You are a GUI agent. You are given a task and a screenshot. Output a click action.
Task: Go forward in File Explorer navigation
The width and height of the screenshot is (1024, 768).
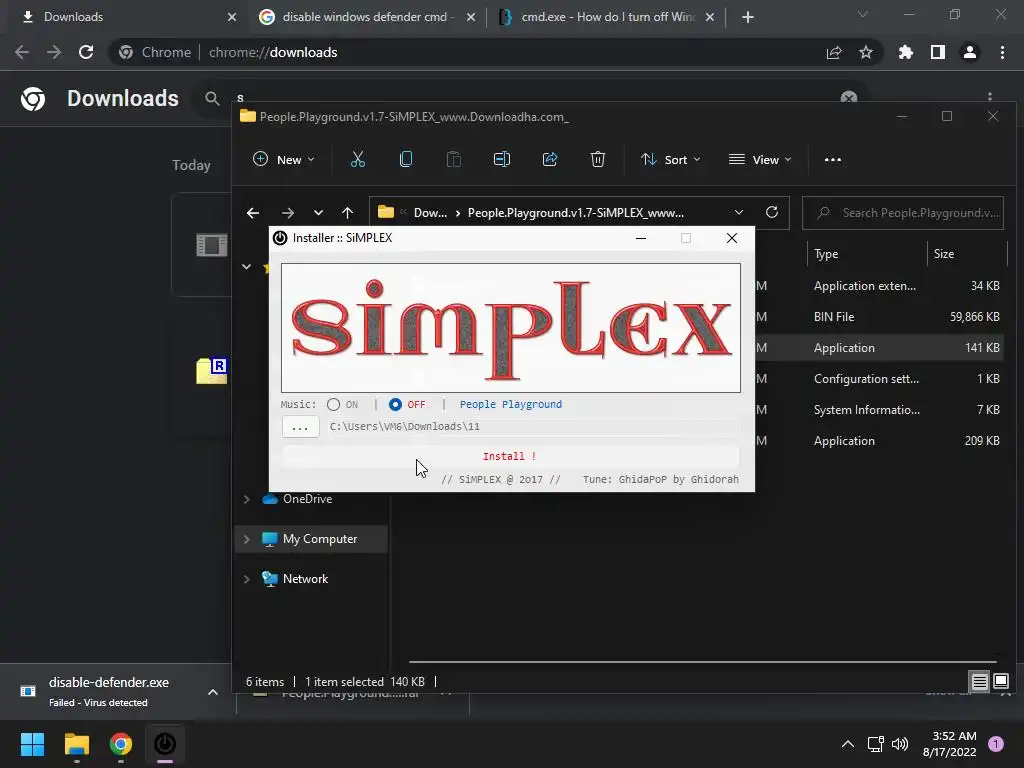click(287, 213)
